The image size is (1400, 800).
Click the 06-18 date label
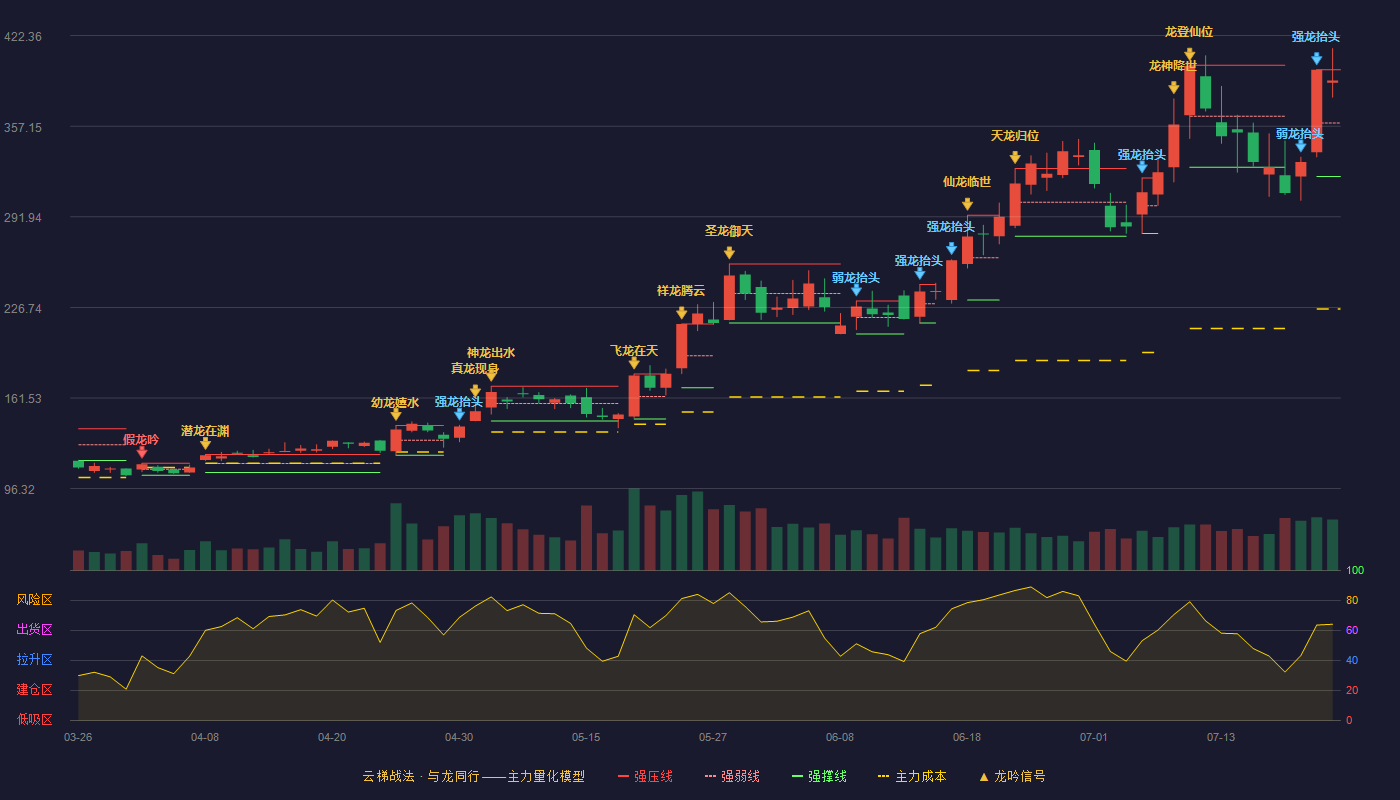point(967,737)
